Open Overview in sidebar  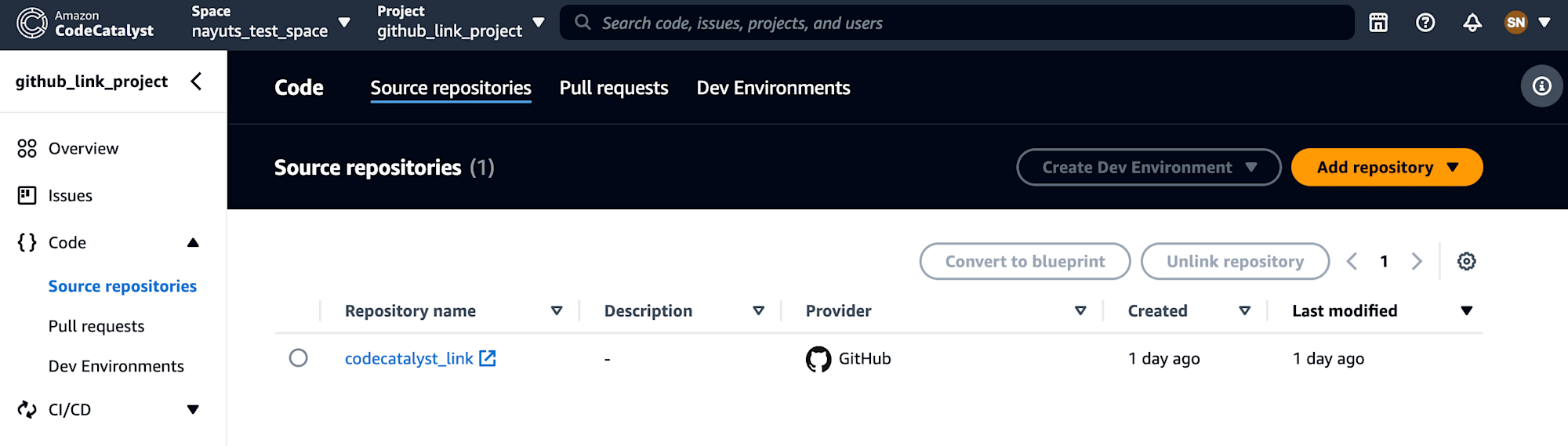83,148
